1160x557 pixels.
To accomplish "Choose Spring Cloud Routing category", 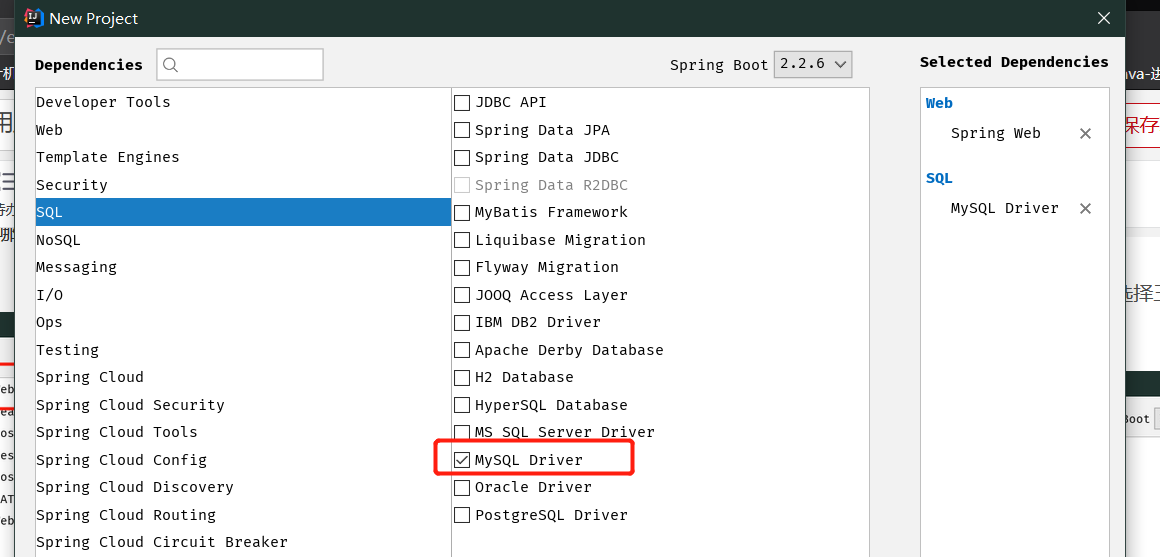I will pos(243,514).
